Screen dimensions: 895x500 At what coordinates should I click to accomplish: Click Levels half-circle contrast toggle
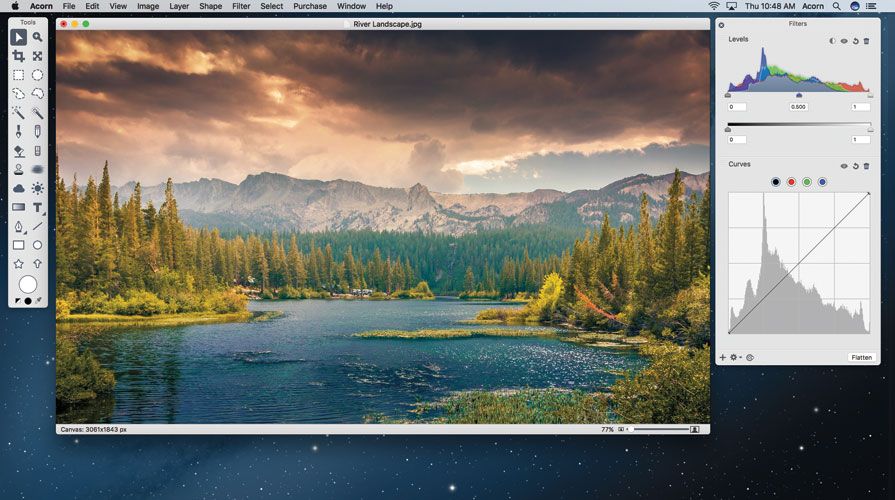point(832,41)
